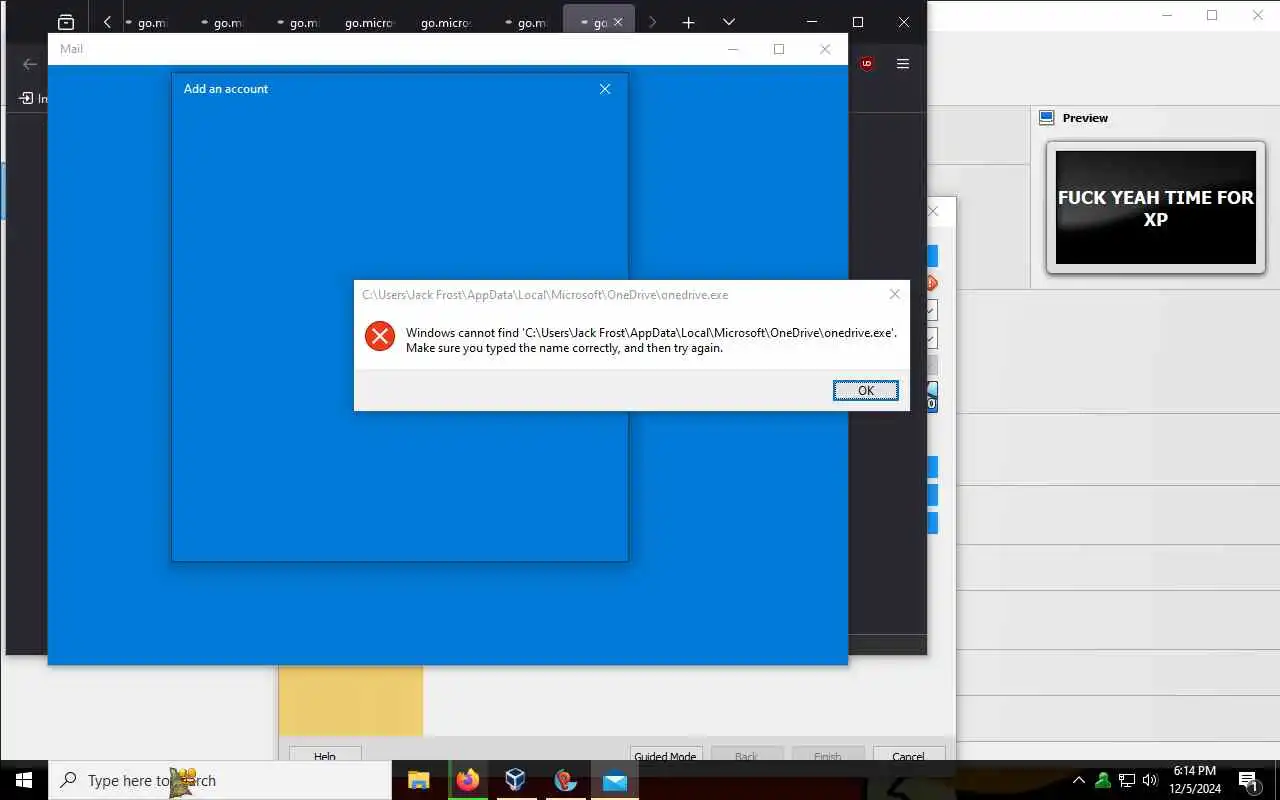Close the onedrive.exe error dialog with X

coord(894,294)
